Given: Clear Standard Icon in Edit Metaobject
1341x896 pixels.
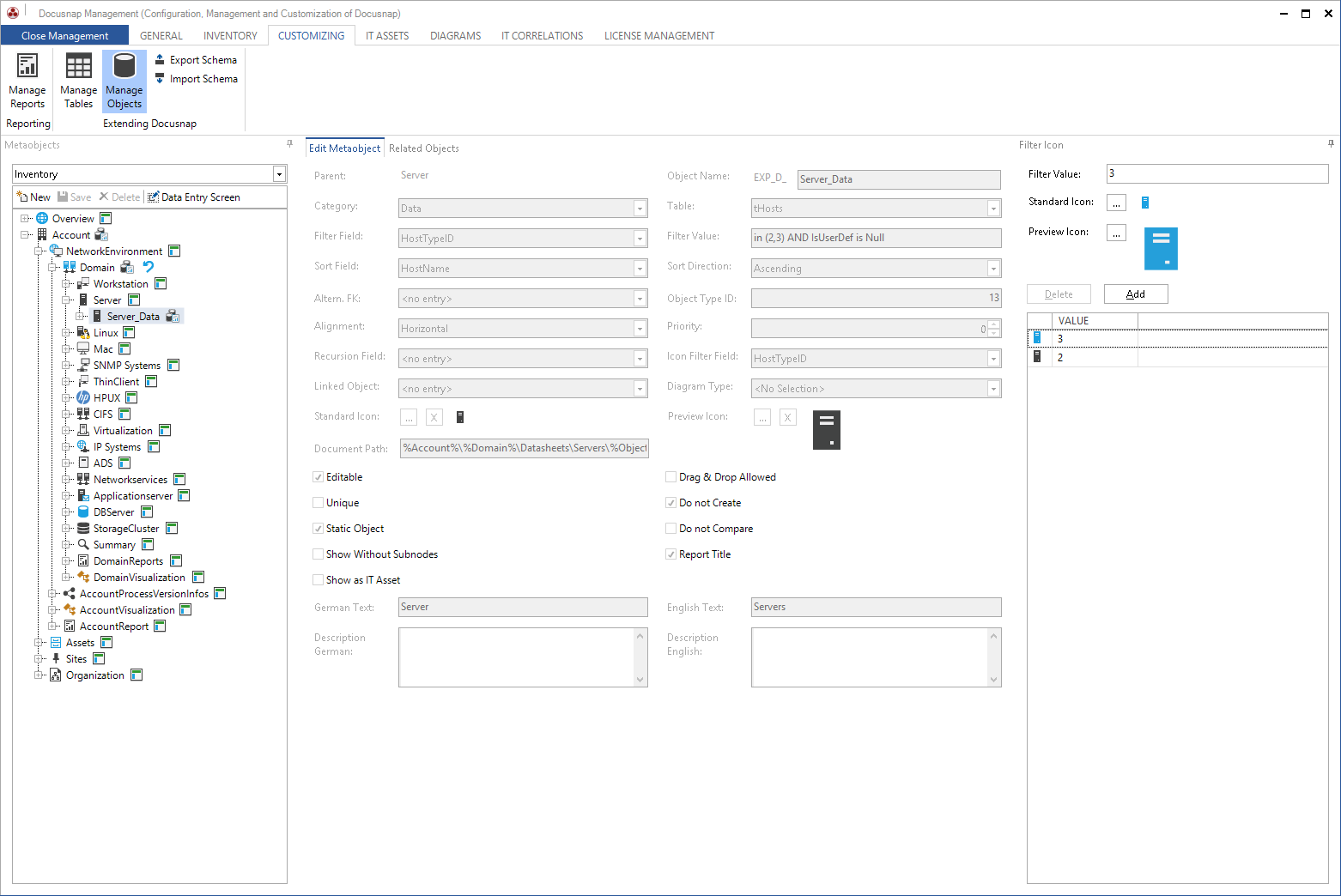Looking at the screenshot, I should 434,417.
